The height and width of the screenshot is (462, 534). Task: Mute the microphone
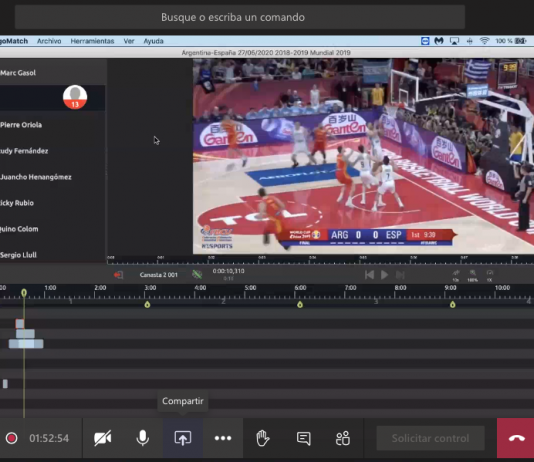[142, 438]
